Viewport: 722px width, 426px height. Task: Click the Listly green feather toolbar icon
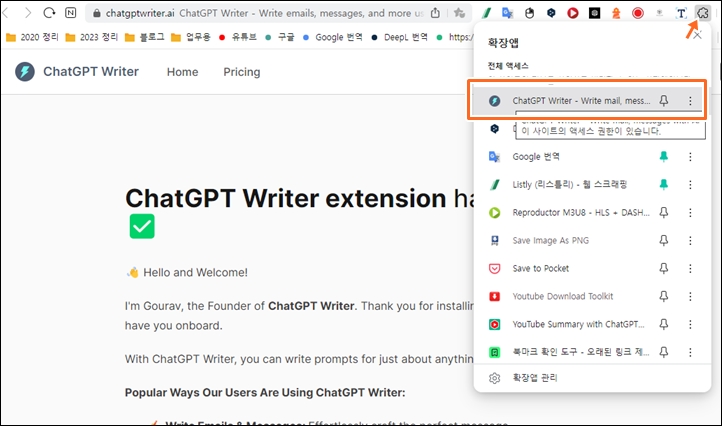(486, 13)
